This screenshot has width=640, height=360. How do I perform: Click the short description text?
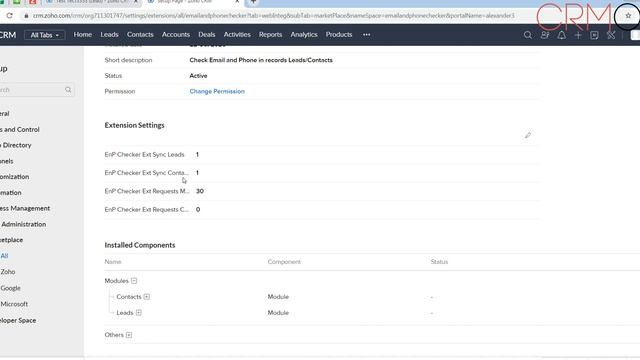coord(261,60)
